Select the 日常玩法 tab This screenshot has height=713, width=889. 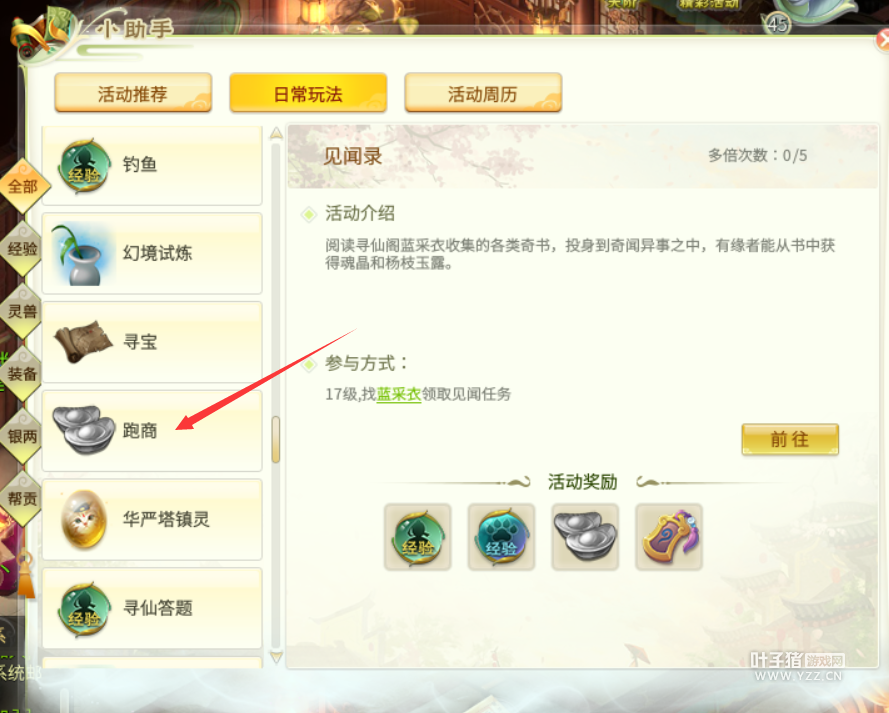pyautogui.click(x=308, y=93)
